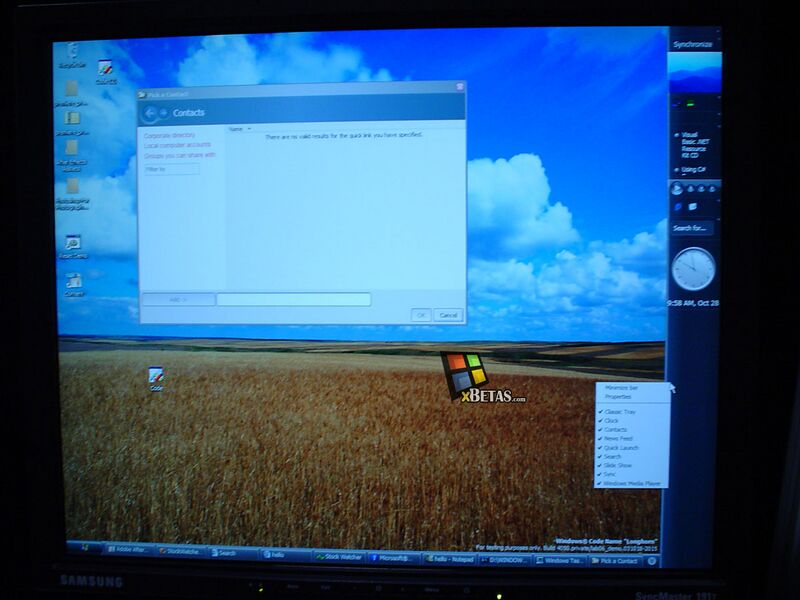Switch to hello - Notepad taskbar item
The height and width of the screenshot is (600, 800).
point(449,559)
